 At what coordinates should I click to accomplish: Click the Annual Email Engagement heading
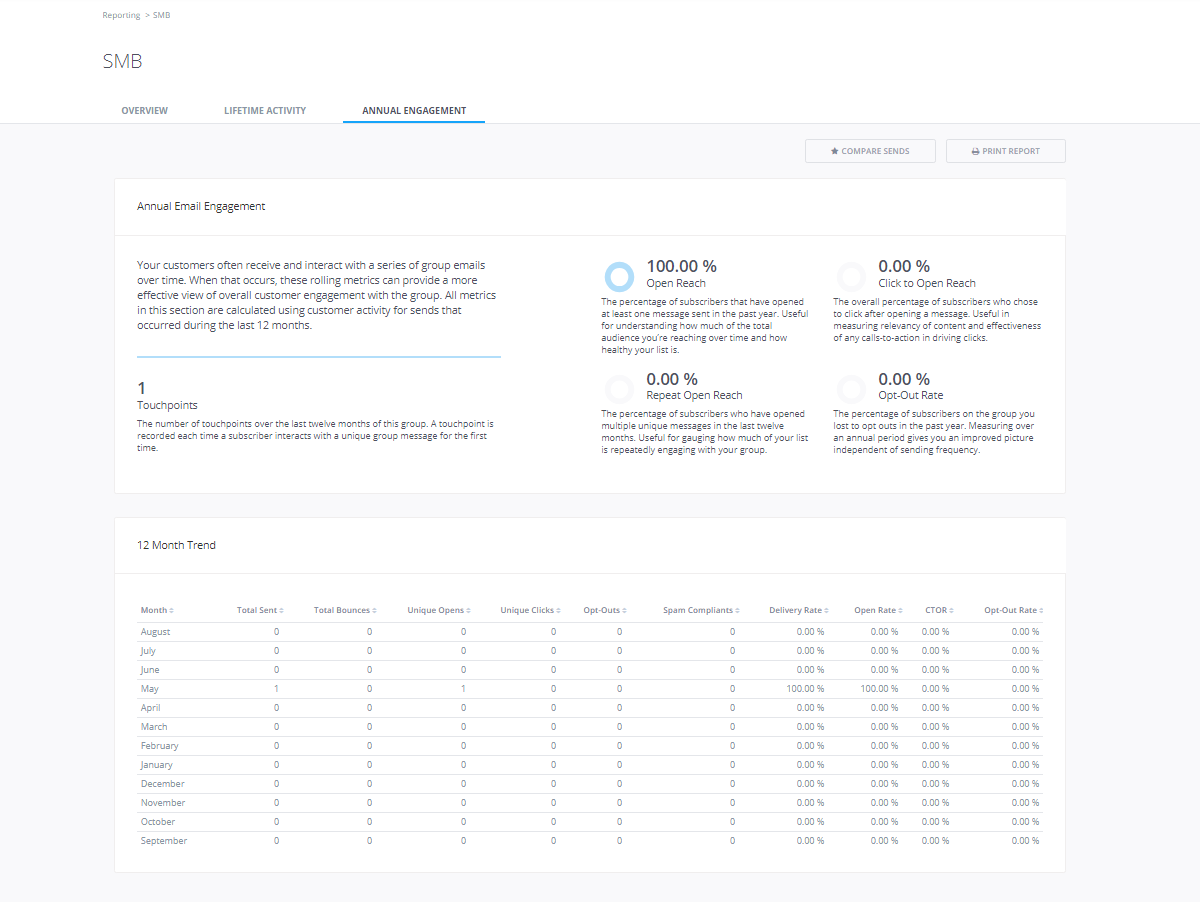click(x=201, y=207)
